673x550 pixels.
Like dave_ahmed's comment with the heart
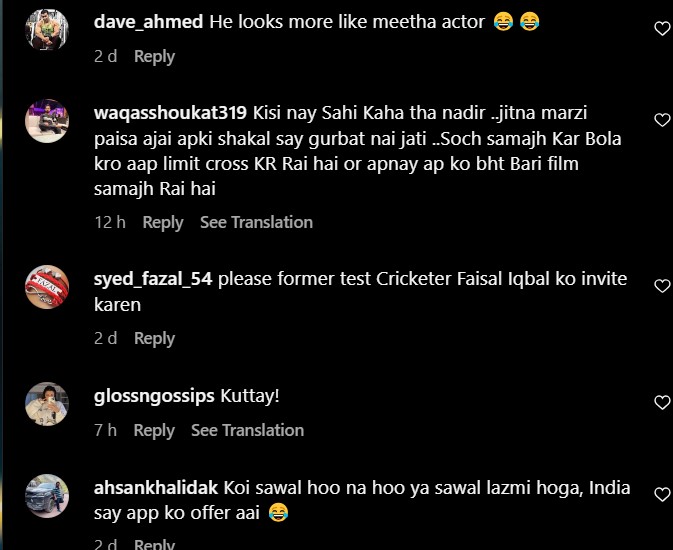pyautogui.click(x=661, y=29)
